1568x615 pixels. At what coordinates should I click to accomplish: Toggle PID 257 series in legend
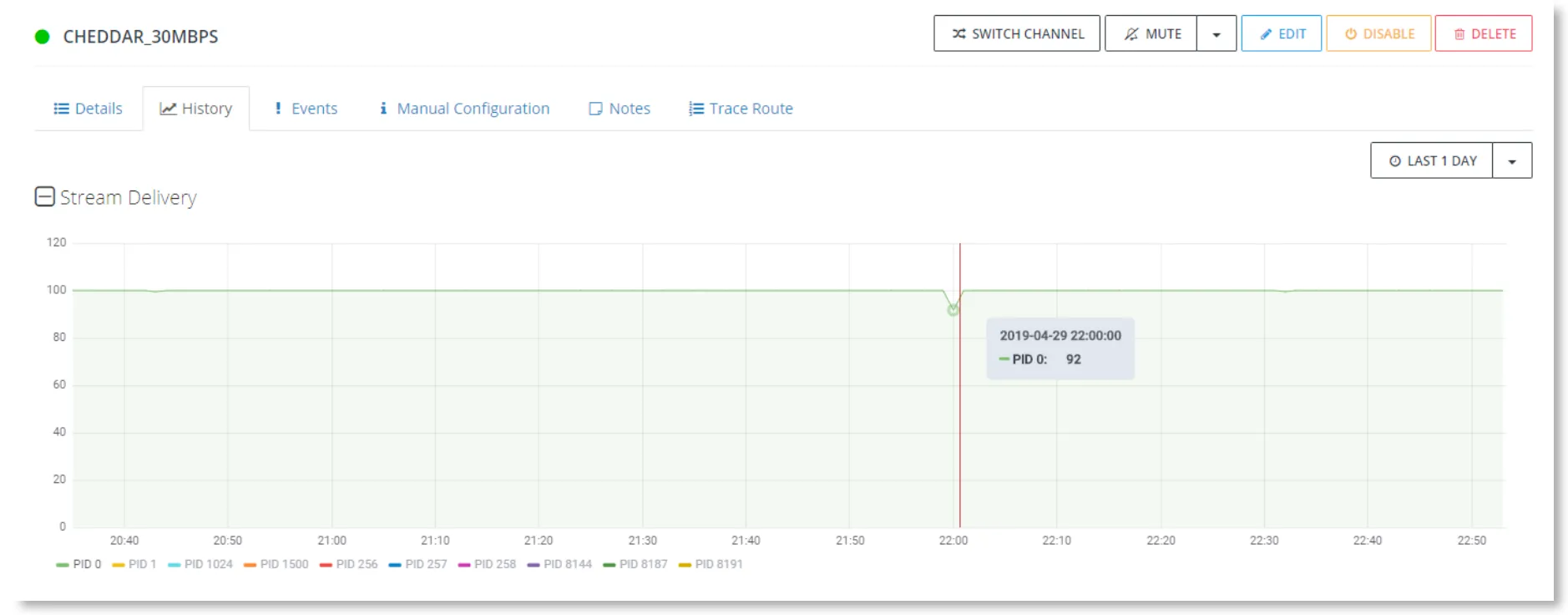pos(418,565)
